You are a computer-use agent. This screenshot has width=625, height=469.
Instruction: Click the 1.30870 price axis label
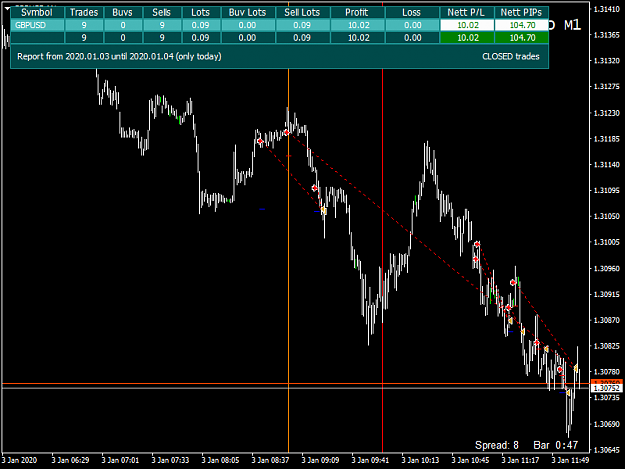tap(606, 320)
